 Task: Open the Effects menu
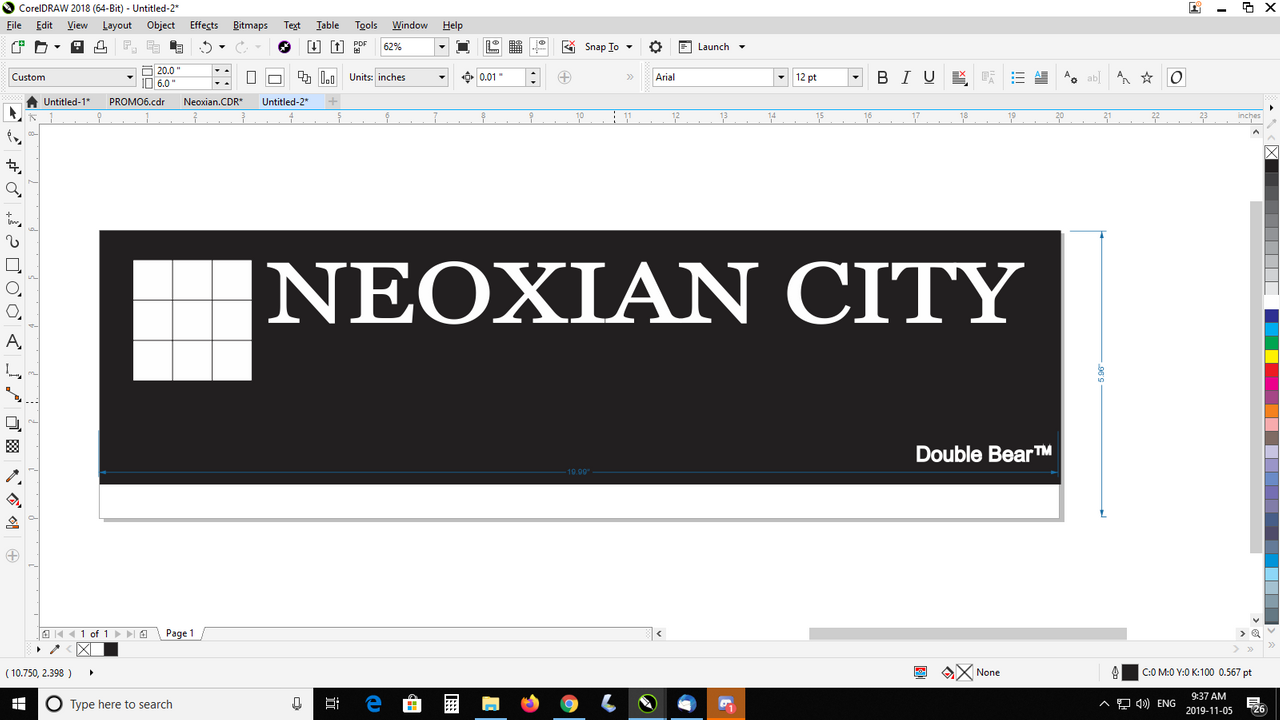click(x=203, y=25)
